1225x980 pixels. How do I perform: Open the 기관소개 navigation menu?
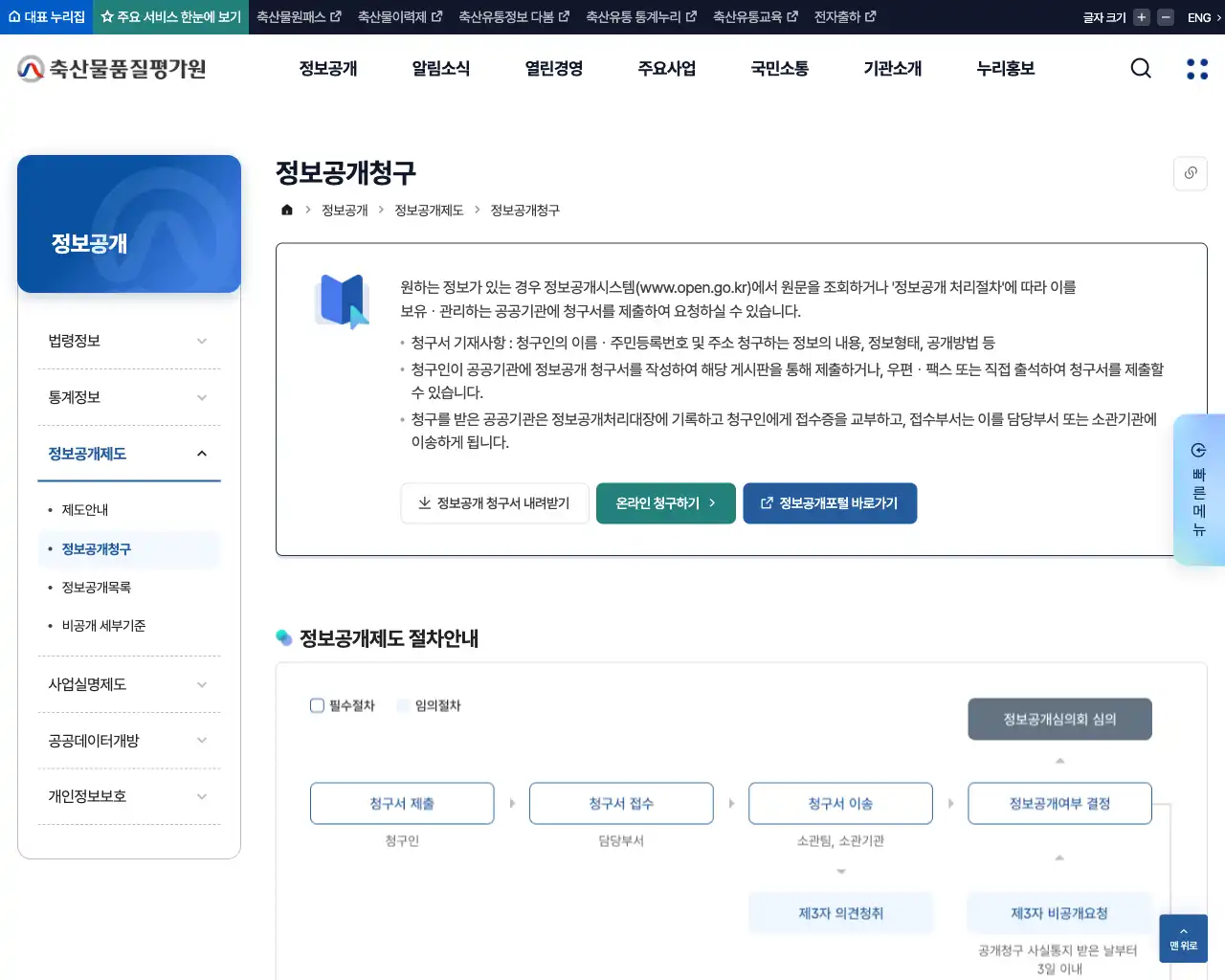pos(891,68)
